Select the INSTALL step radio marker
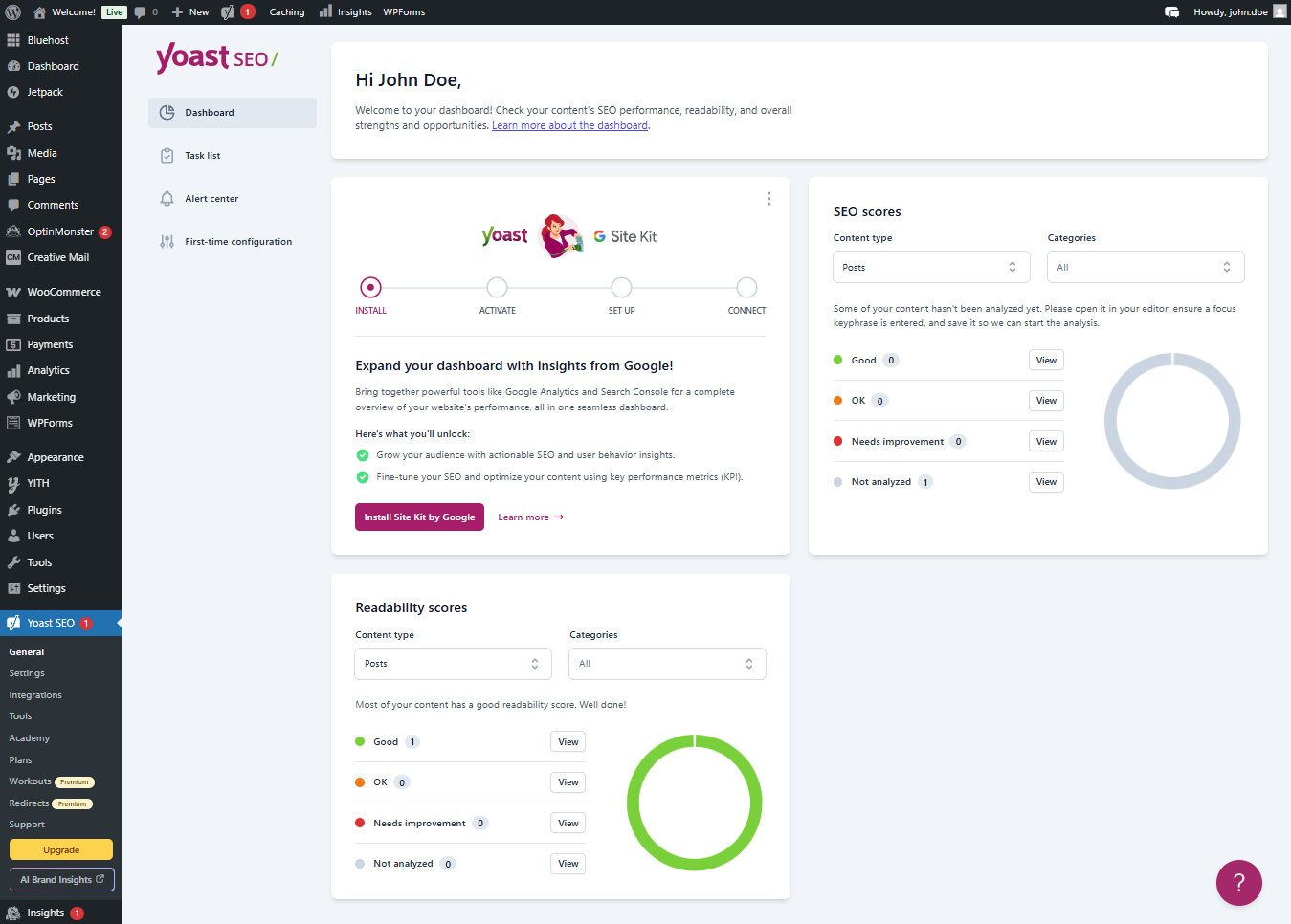The height and width of the screenshot is (924, 1291). (x=370, y=286)
